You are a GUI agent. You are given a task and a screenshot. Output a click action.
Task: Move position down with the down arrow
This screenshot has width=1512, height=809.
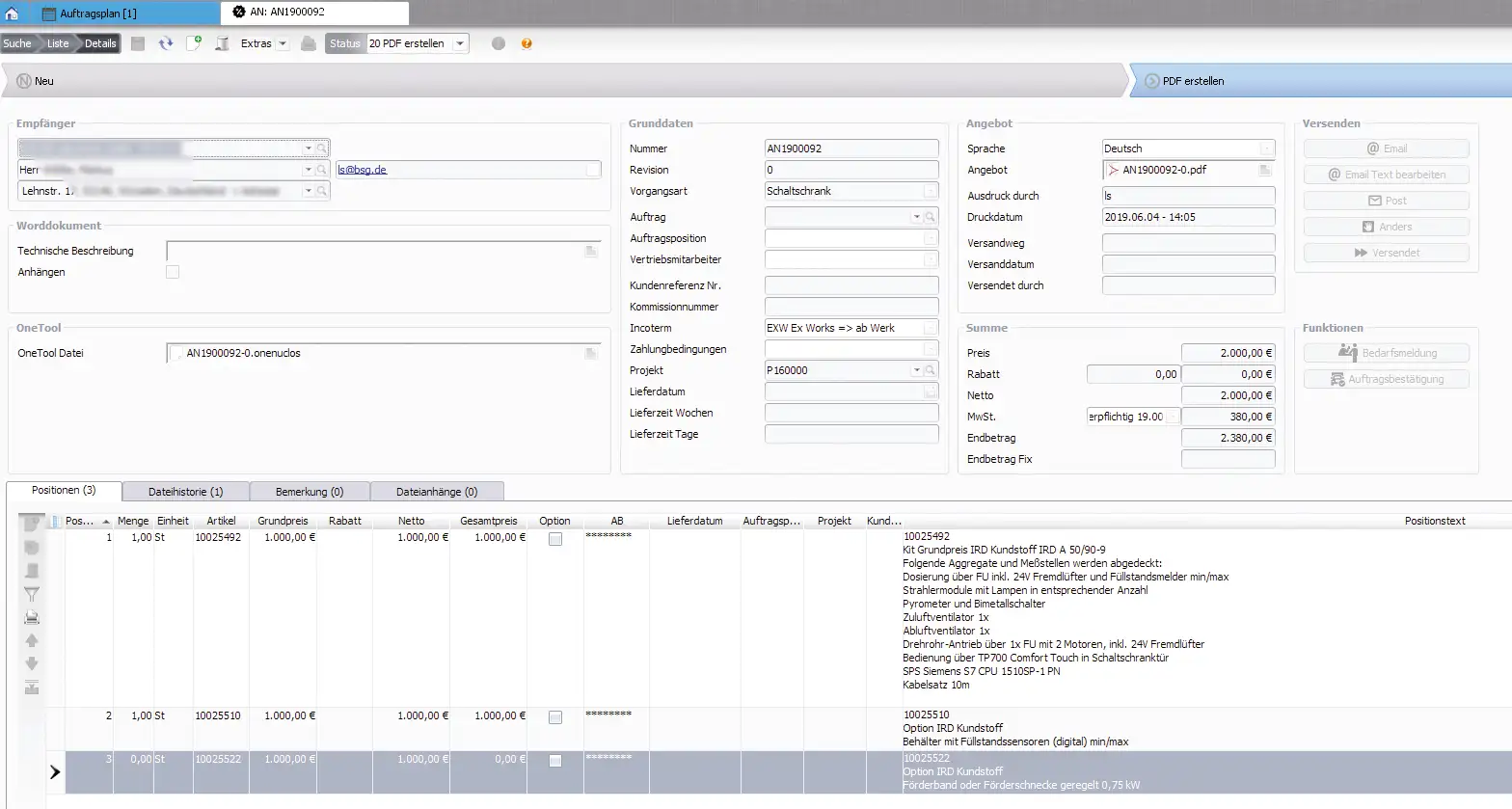pos(32,663)
